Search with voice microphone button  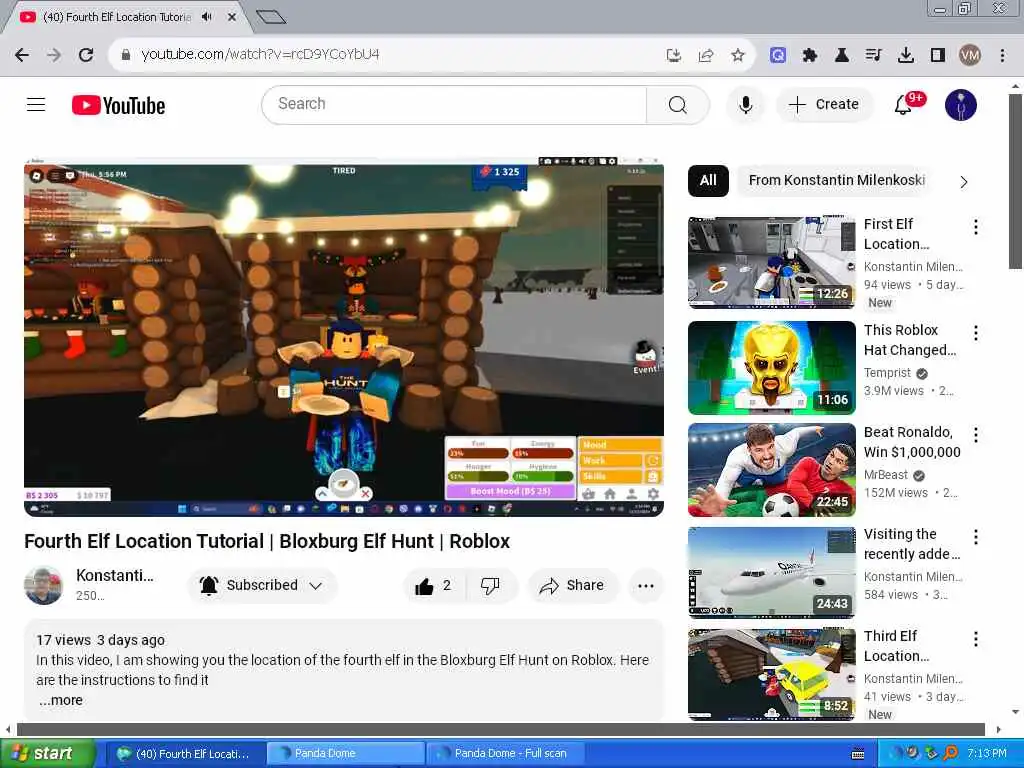(x=745, y=104)
